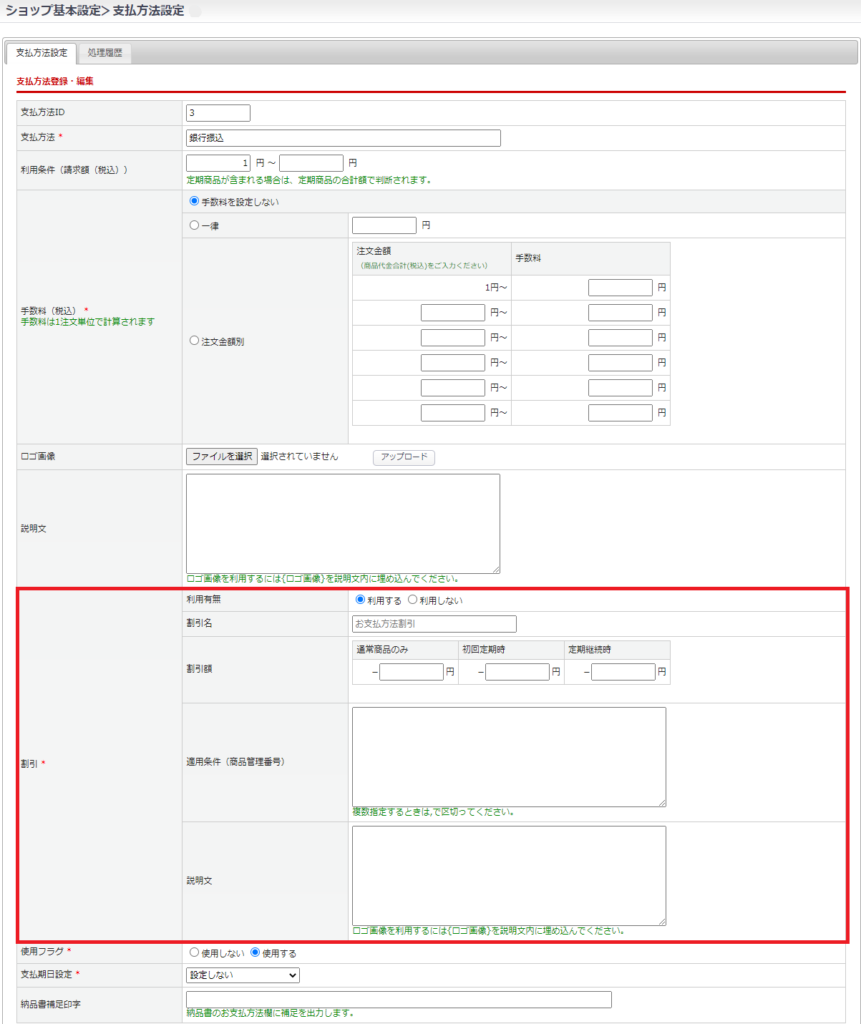The width and height of the screenshot is (861, 1024).
Task: Click the 選択されていません file status text
Action: pyautogui.click(x=299, y=456)
